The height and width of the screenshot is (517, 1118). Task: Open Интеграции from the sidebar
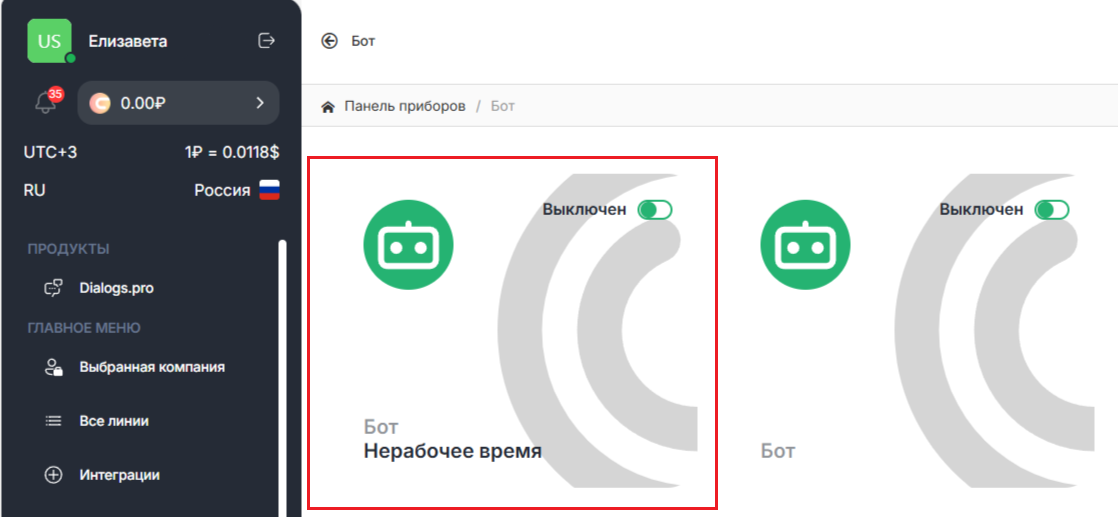[119, 475]
